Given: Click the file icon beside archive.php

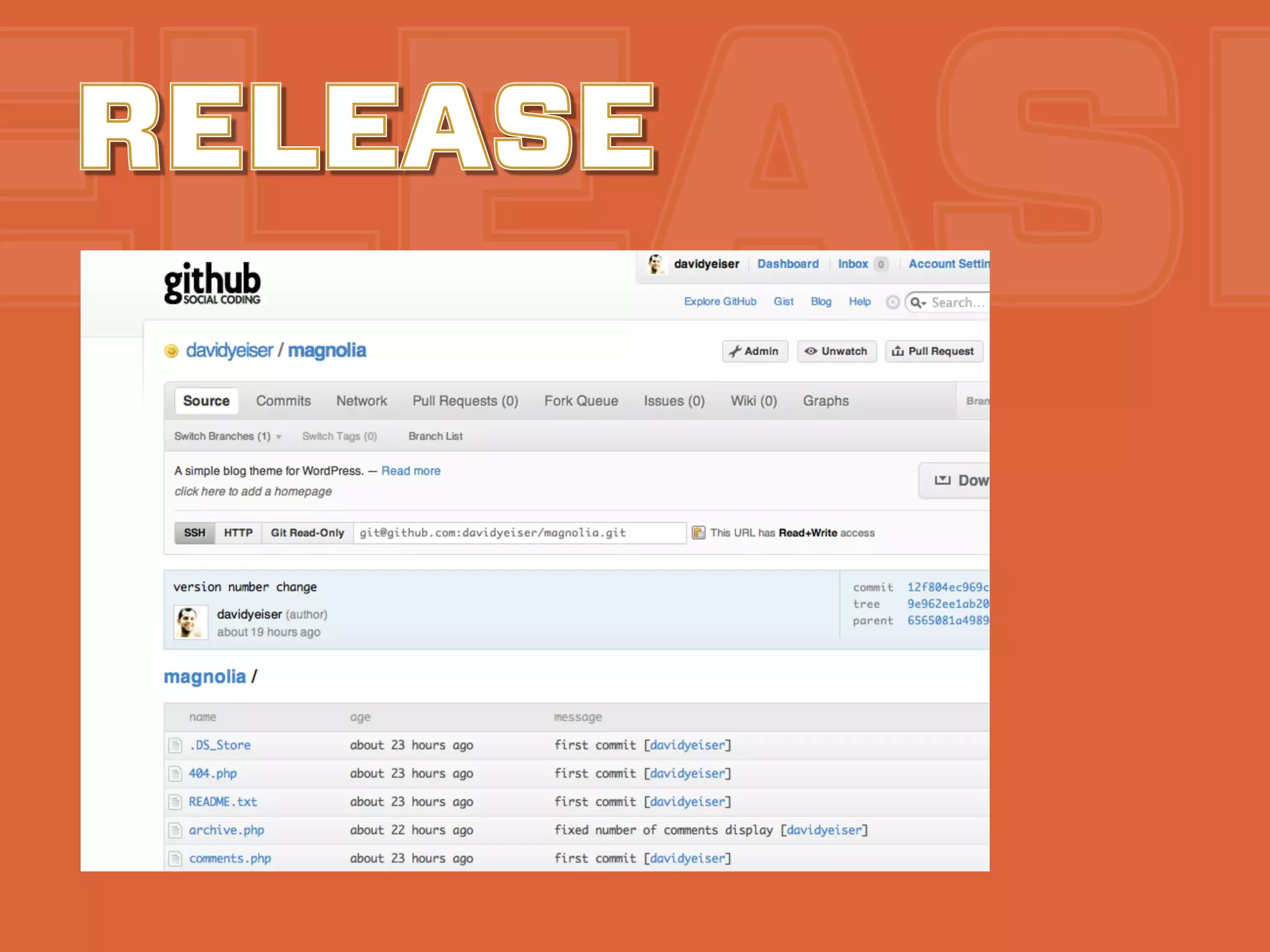Looking at the screenshot, I should coord(175,831).
